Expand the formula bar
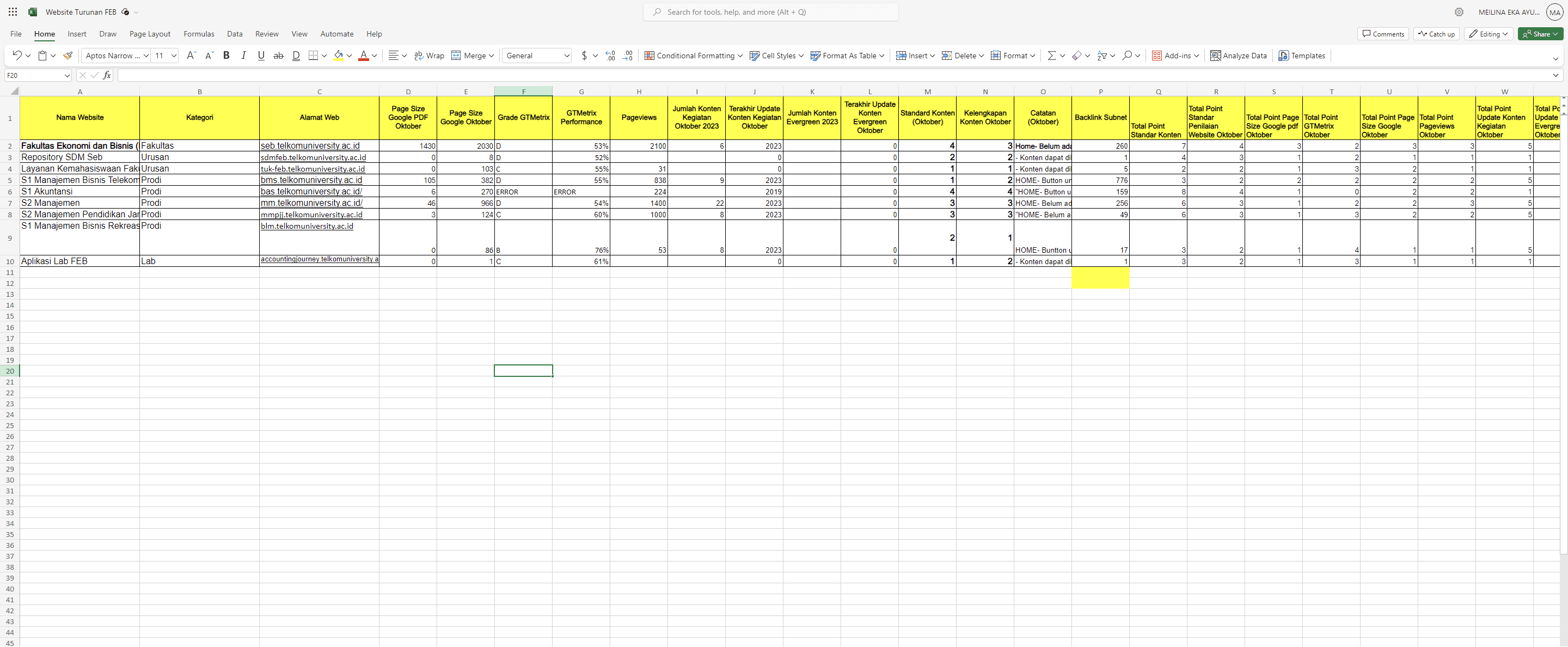This screenshot has width=1568, height=647. [x=1555, y=76]
